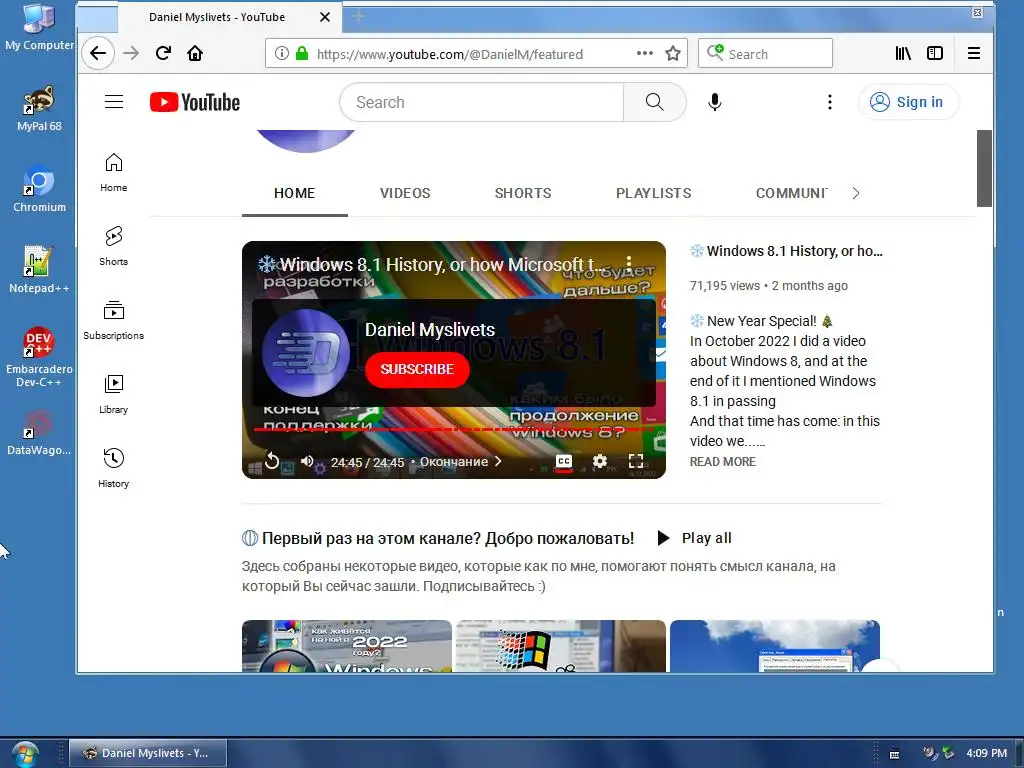Go back with the browser back arrow
The image size is (1024, 768).
tap(98, 54)
